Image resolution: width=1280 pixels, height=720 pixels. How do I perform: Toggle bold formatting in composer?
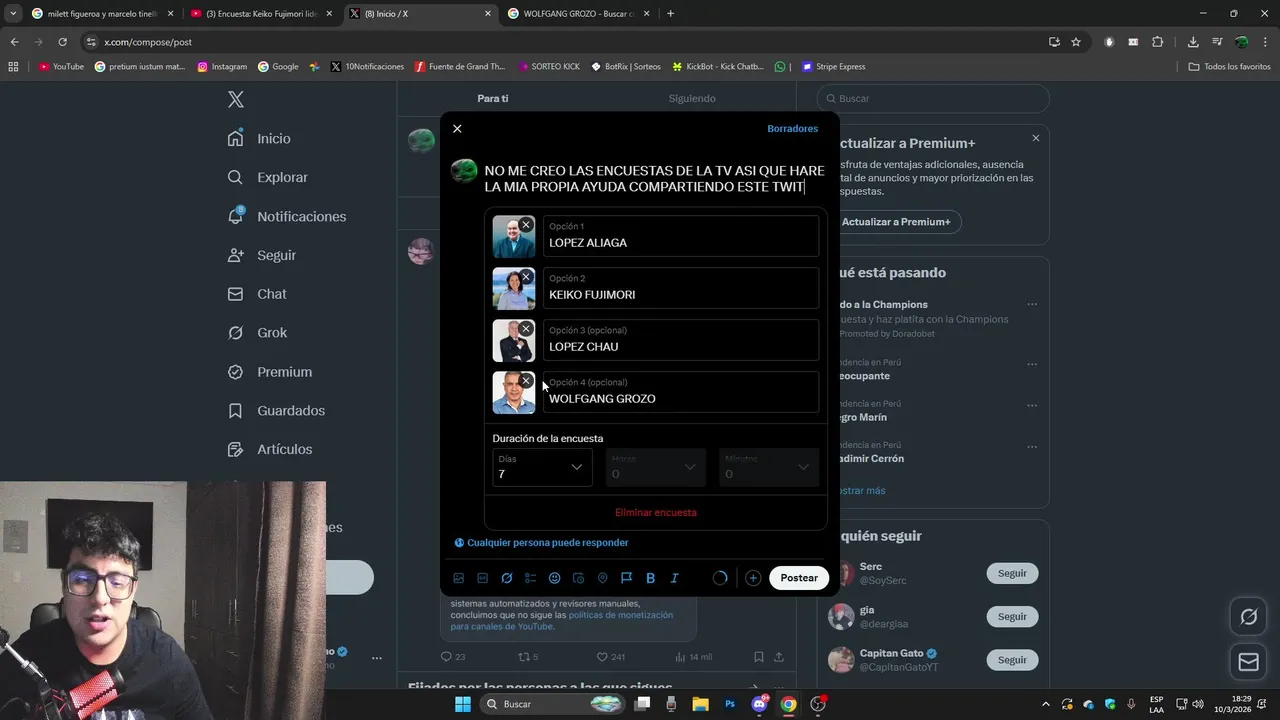pos(651,578)
